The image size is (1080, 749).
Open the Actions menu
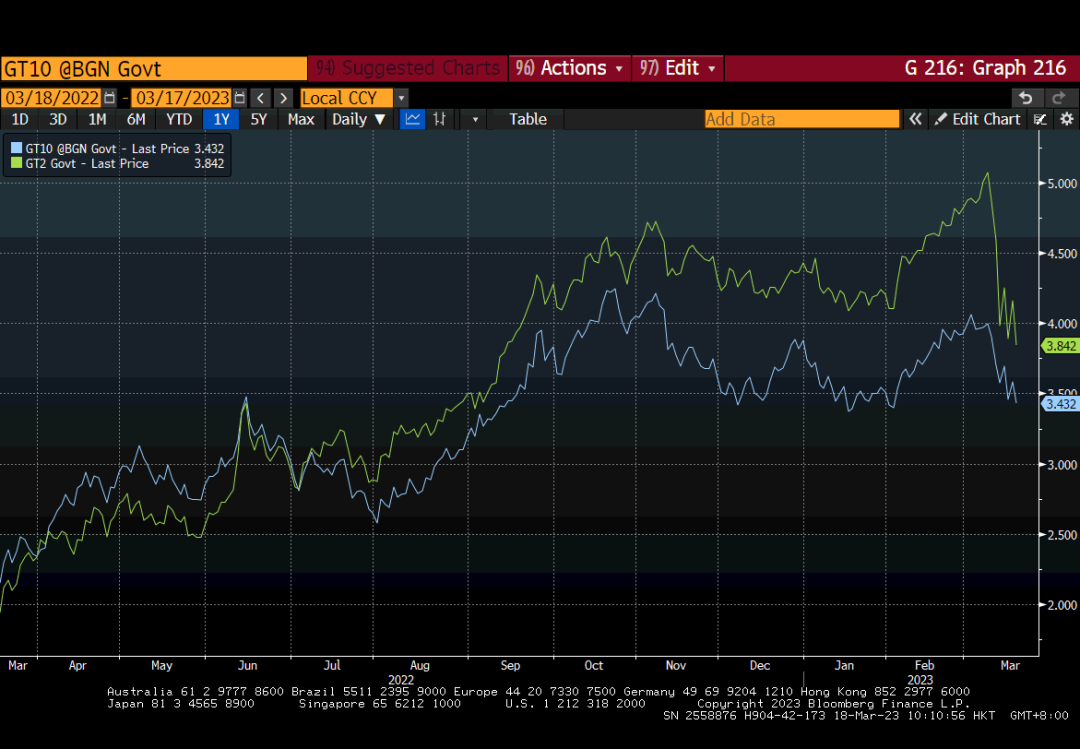pos(570,68)
